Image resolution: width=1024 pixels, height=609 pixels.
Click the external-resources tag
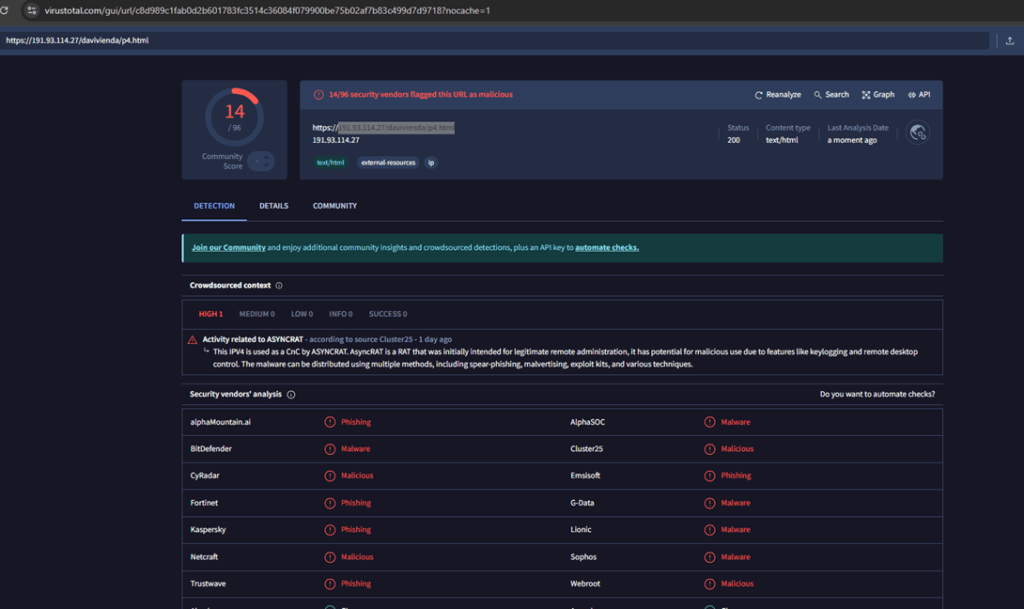click(388, 162)
